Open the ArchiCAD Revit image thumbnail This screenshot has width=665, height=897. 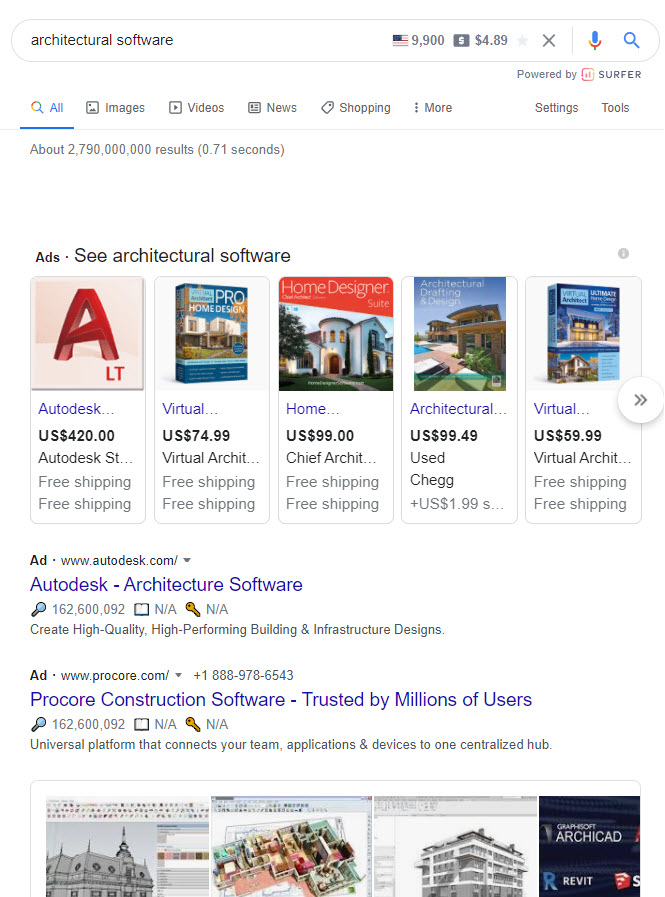589,846
